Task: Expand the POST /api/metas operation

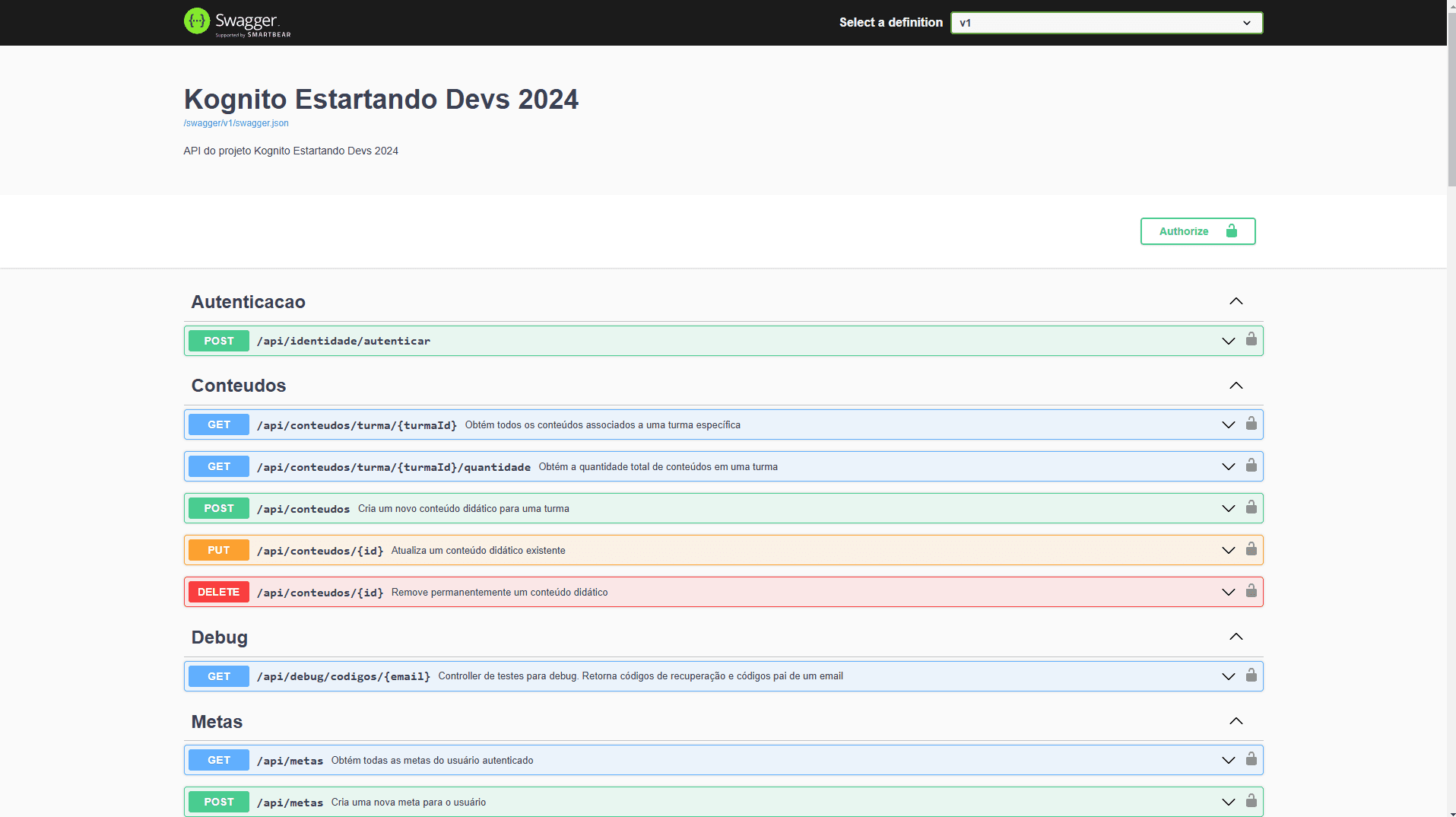Action: (x=1228, y=802)
